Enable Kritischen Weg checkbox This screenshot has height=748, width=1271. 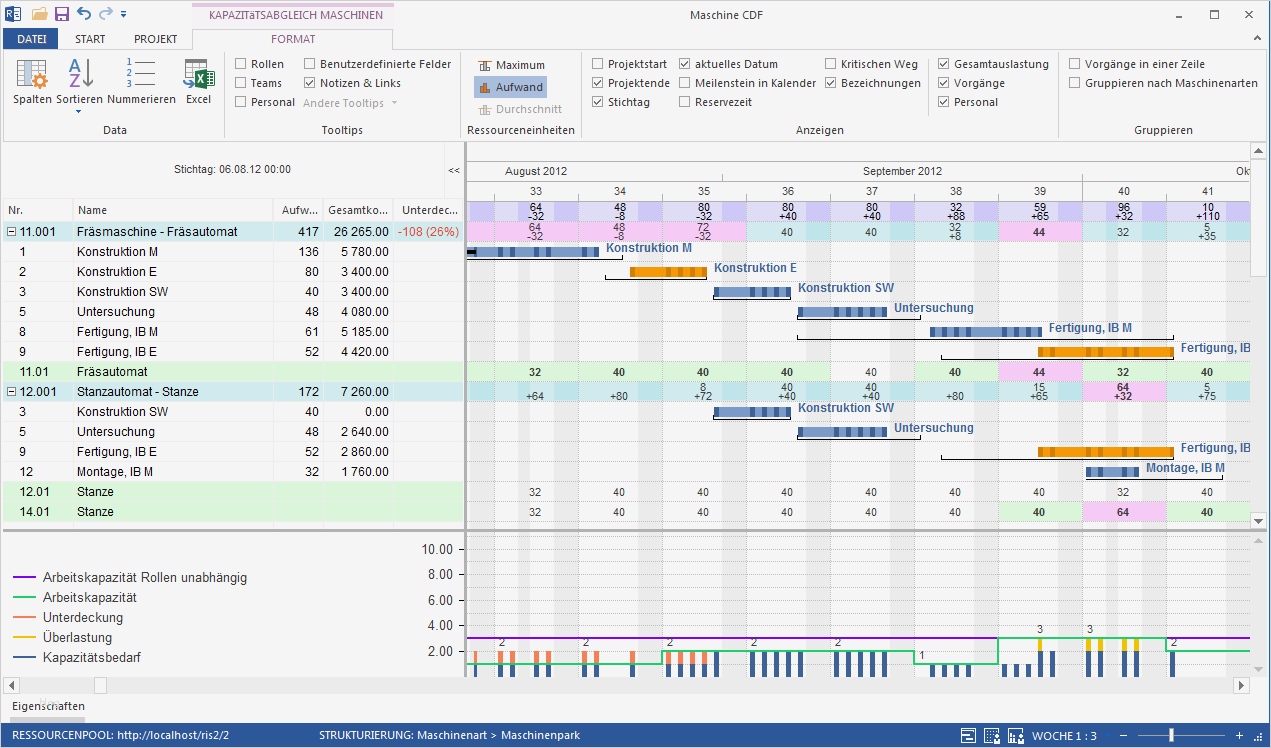point(831,64)
